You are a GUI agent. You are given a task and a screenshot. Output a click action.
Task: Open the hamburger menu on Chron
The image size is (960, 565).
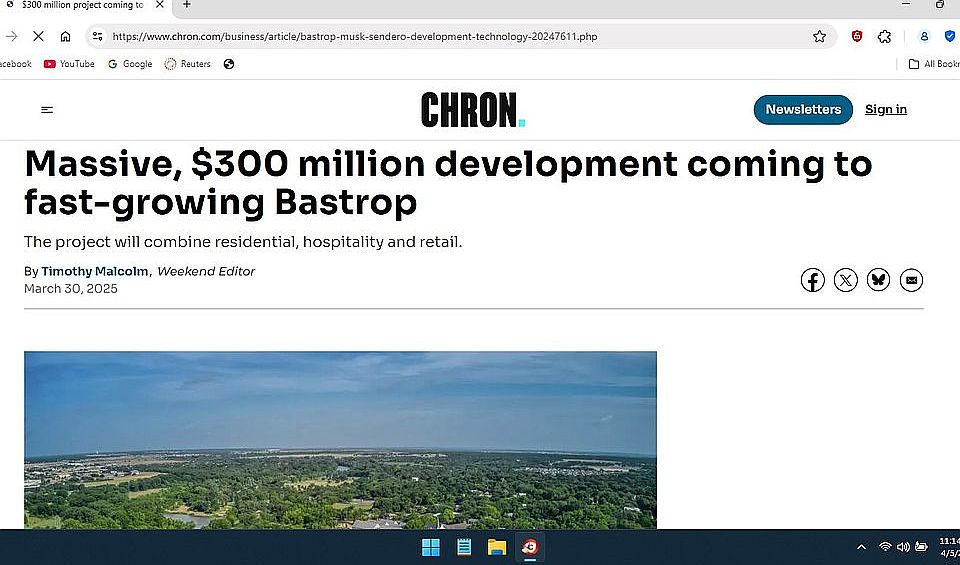(47, 110)
